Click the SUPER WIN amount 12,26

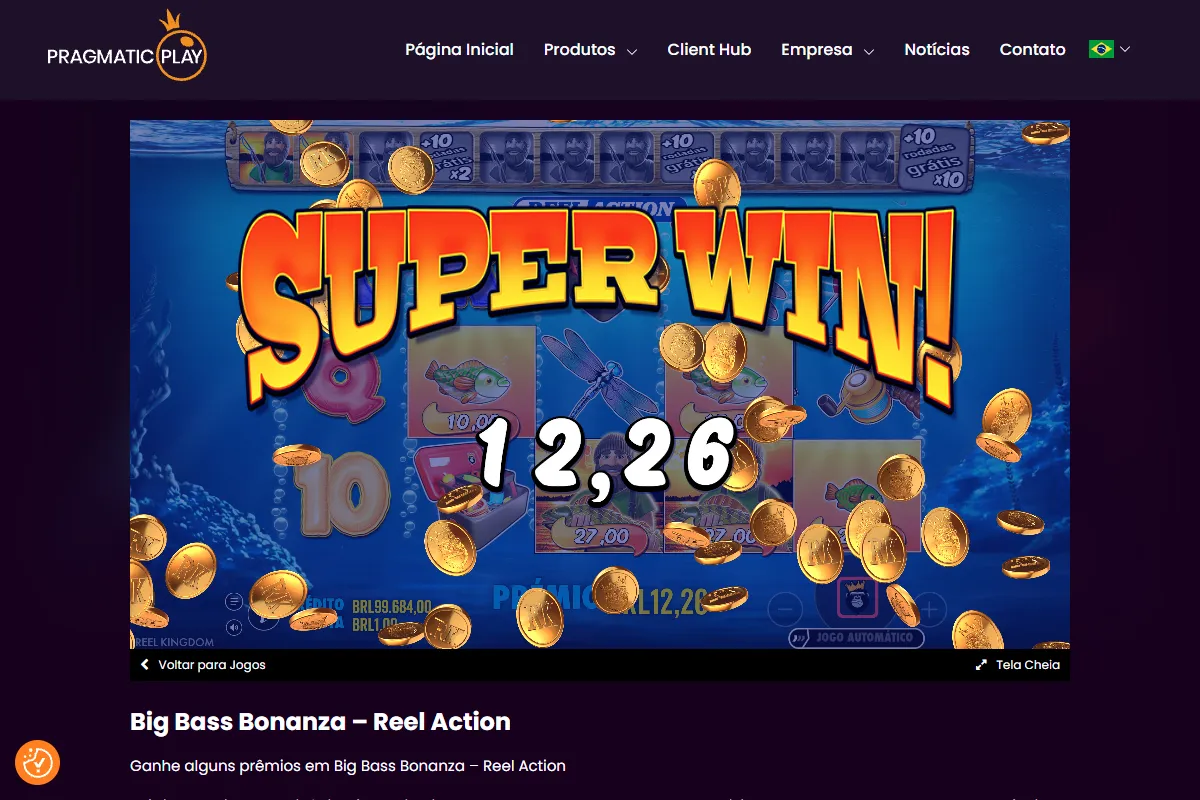coord(606,453)
